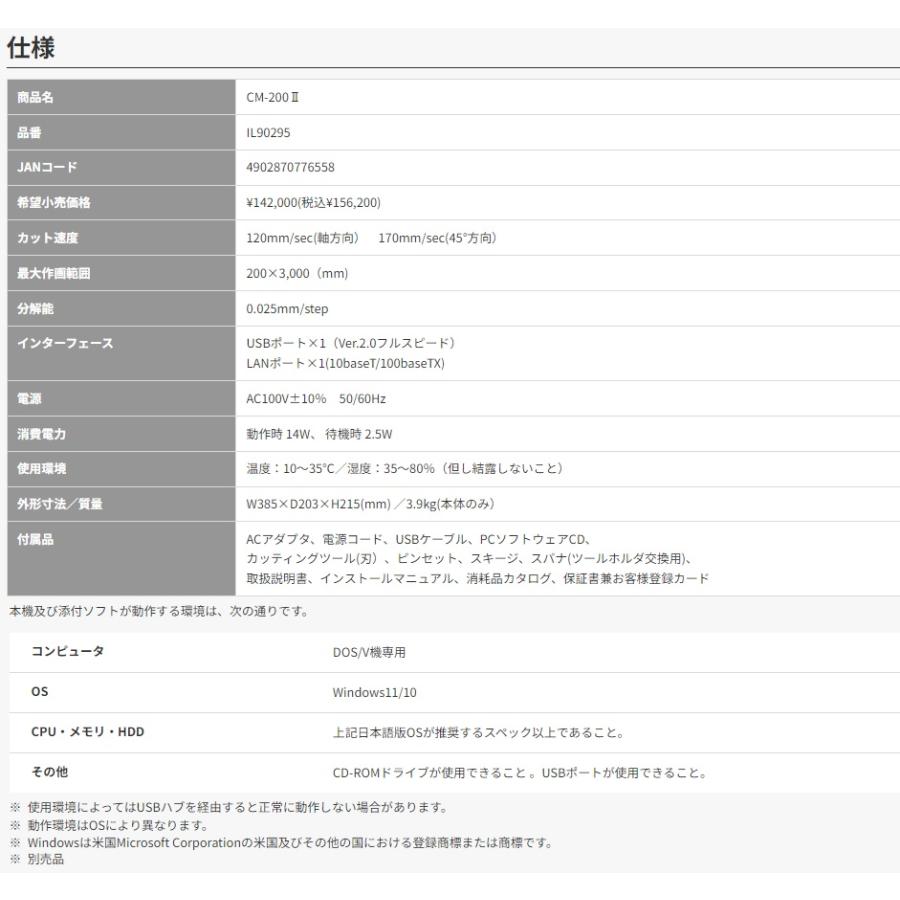The image size is (900, 900).
Task: Select temperature and humidity value
Action: [x=405, y=468]
